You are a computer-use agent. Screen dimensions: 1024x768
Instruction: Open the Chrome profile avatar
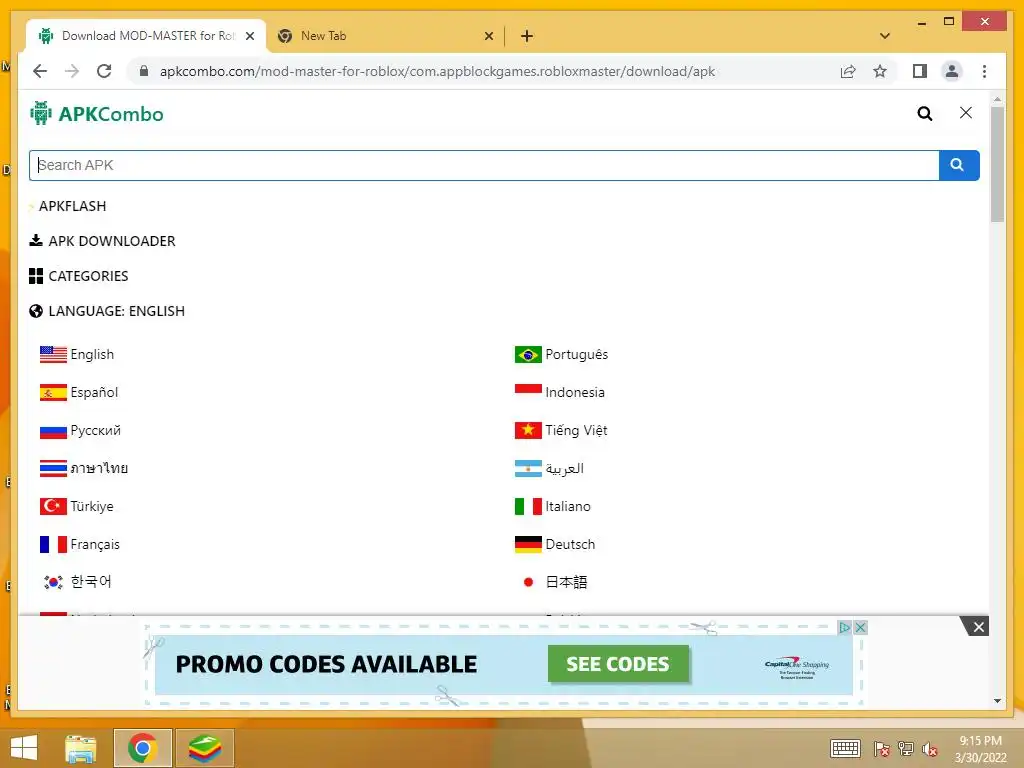[952, 71]
